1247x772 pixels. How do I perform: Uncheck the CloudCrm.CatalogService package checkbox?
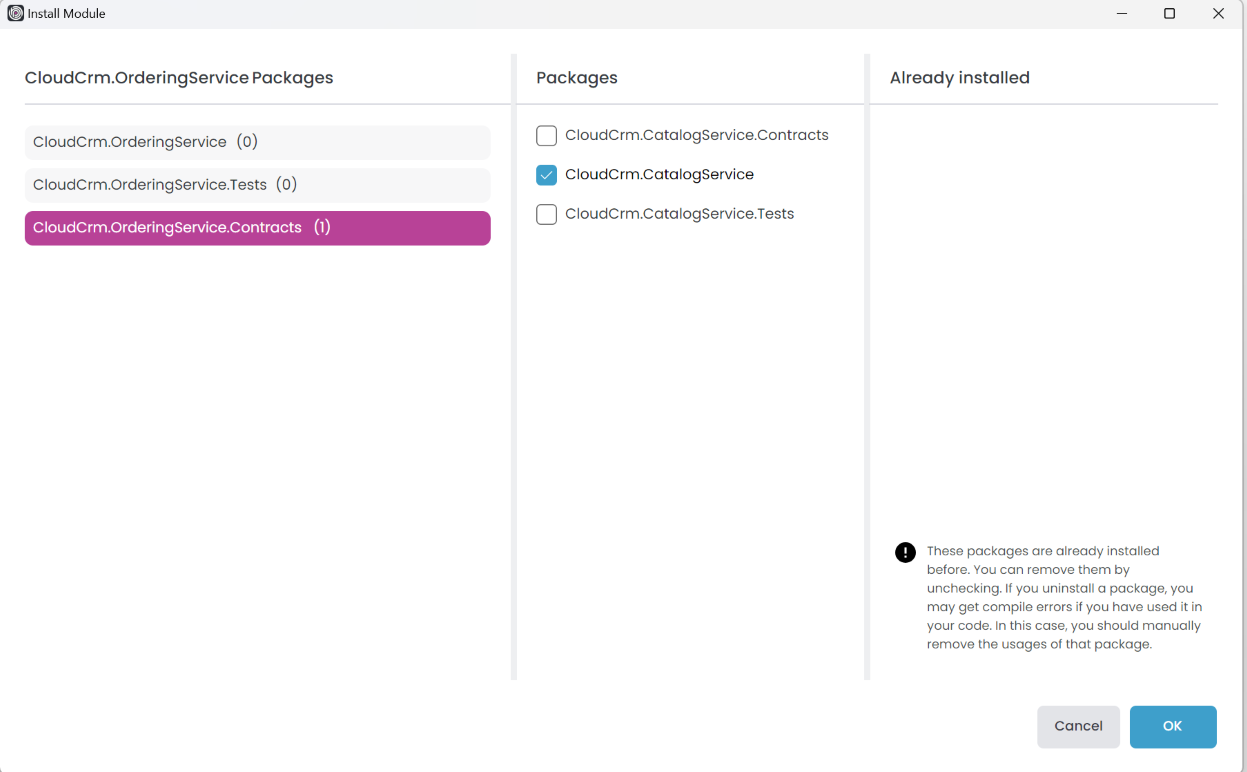coord(546,175)
